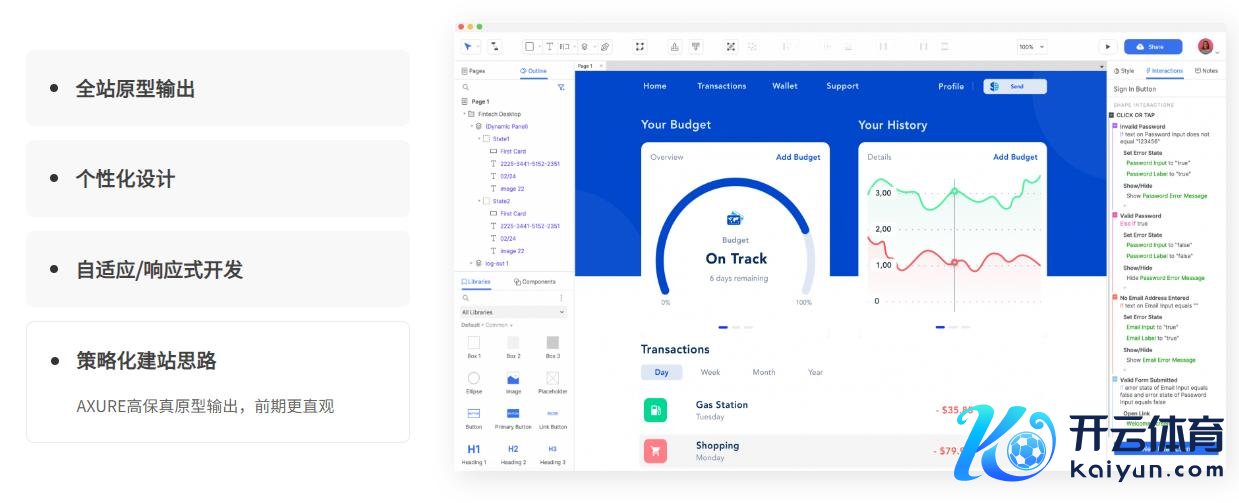The width and height of the screenshot is (1239, 503).
Task: Click the user avatar icon
Action: (x=1205, y=47)
